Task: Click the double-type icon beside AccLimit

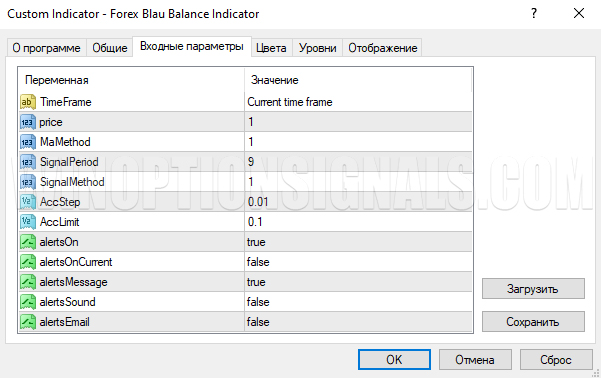Action: coord(28,222)
